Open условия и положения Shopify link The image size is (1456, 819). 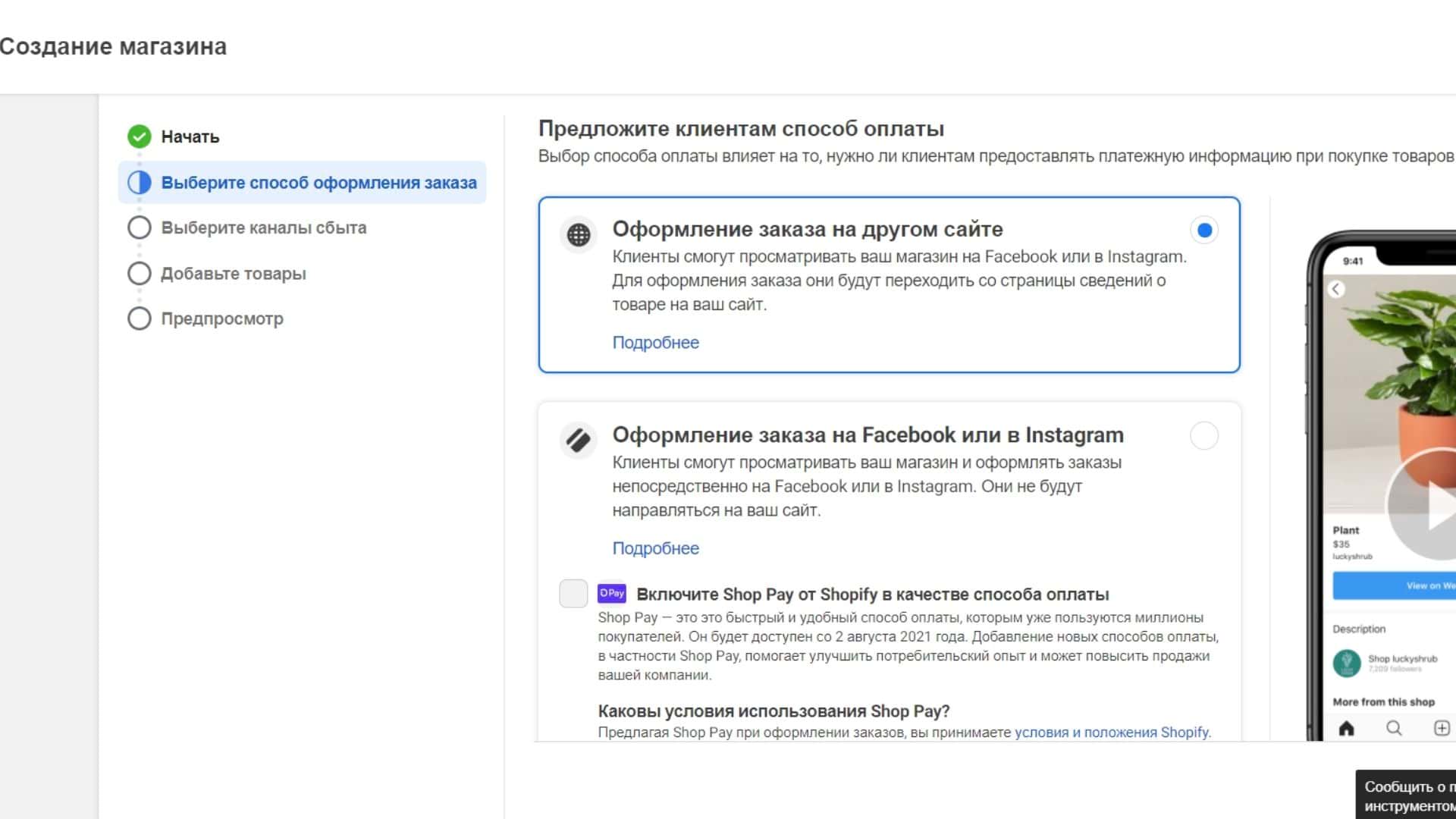[x=1112, y=733]
